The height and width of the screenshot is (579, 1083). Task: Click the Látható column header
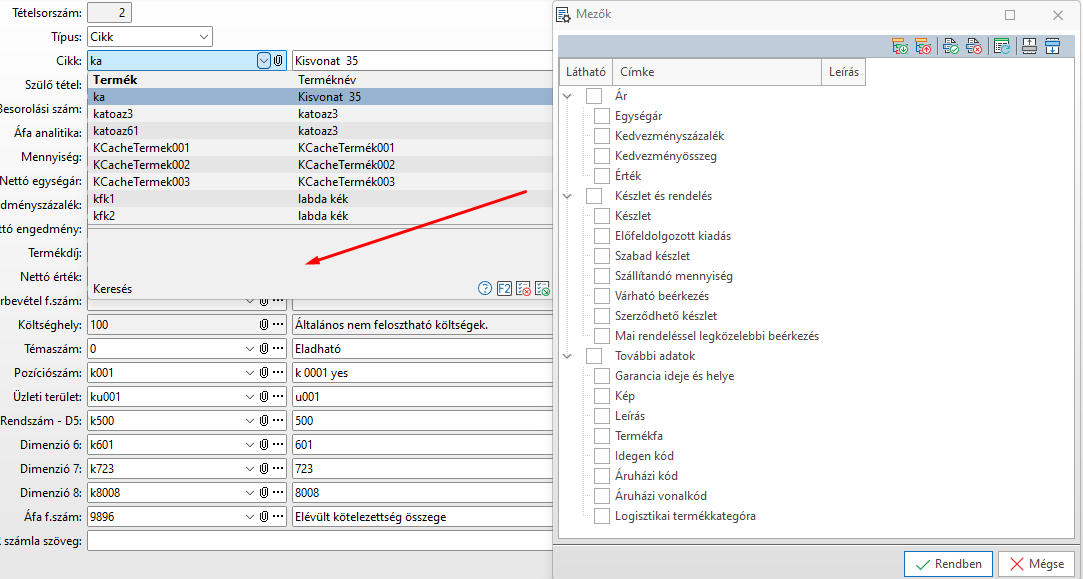[x=586, y=72]
